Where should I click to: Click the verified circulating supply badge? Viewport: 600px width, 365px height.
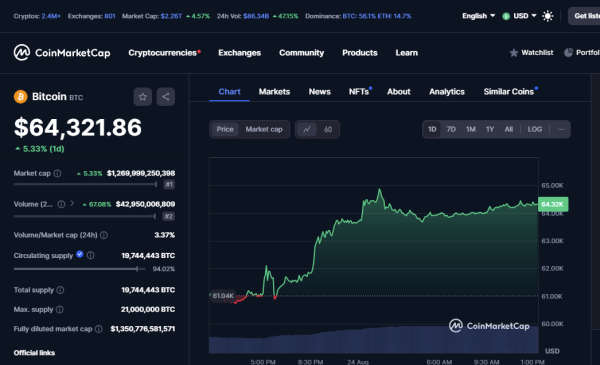(80, 254)
